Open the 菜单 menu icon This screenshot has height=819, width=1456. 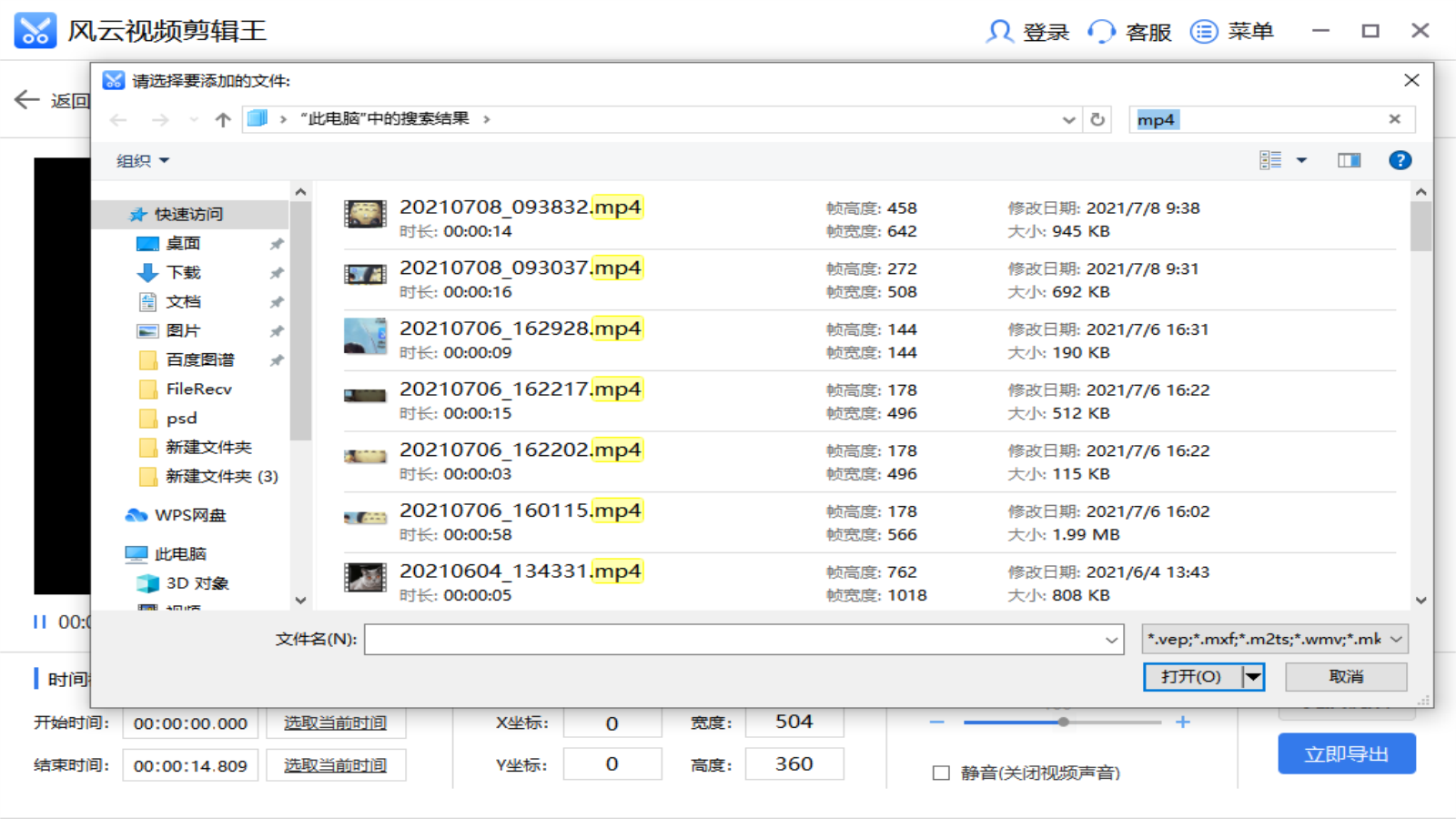[1204, 32]
